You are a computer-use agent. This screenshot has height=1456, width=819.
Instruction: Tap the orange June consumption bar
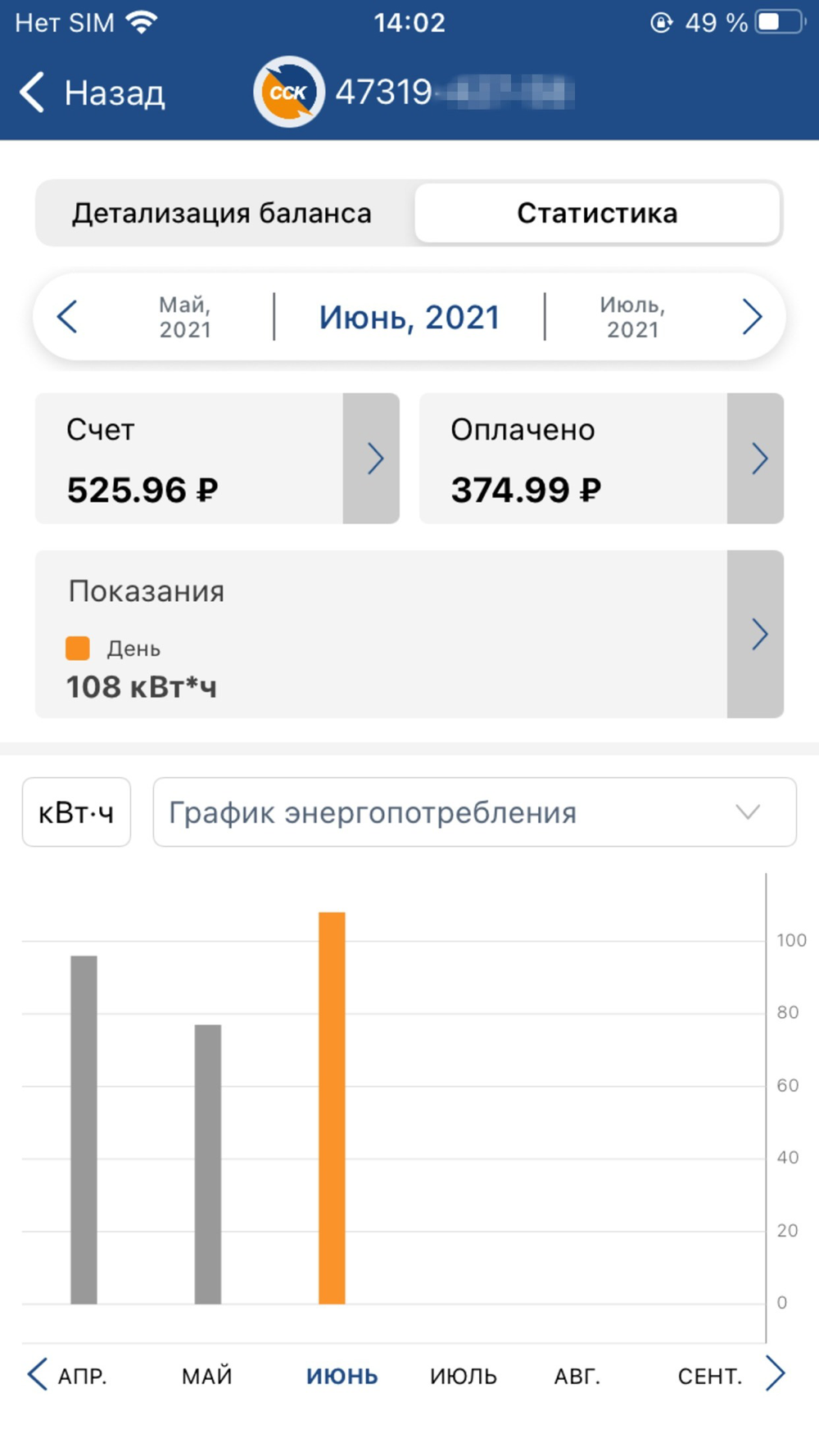[x=332, y=1107]
